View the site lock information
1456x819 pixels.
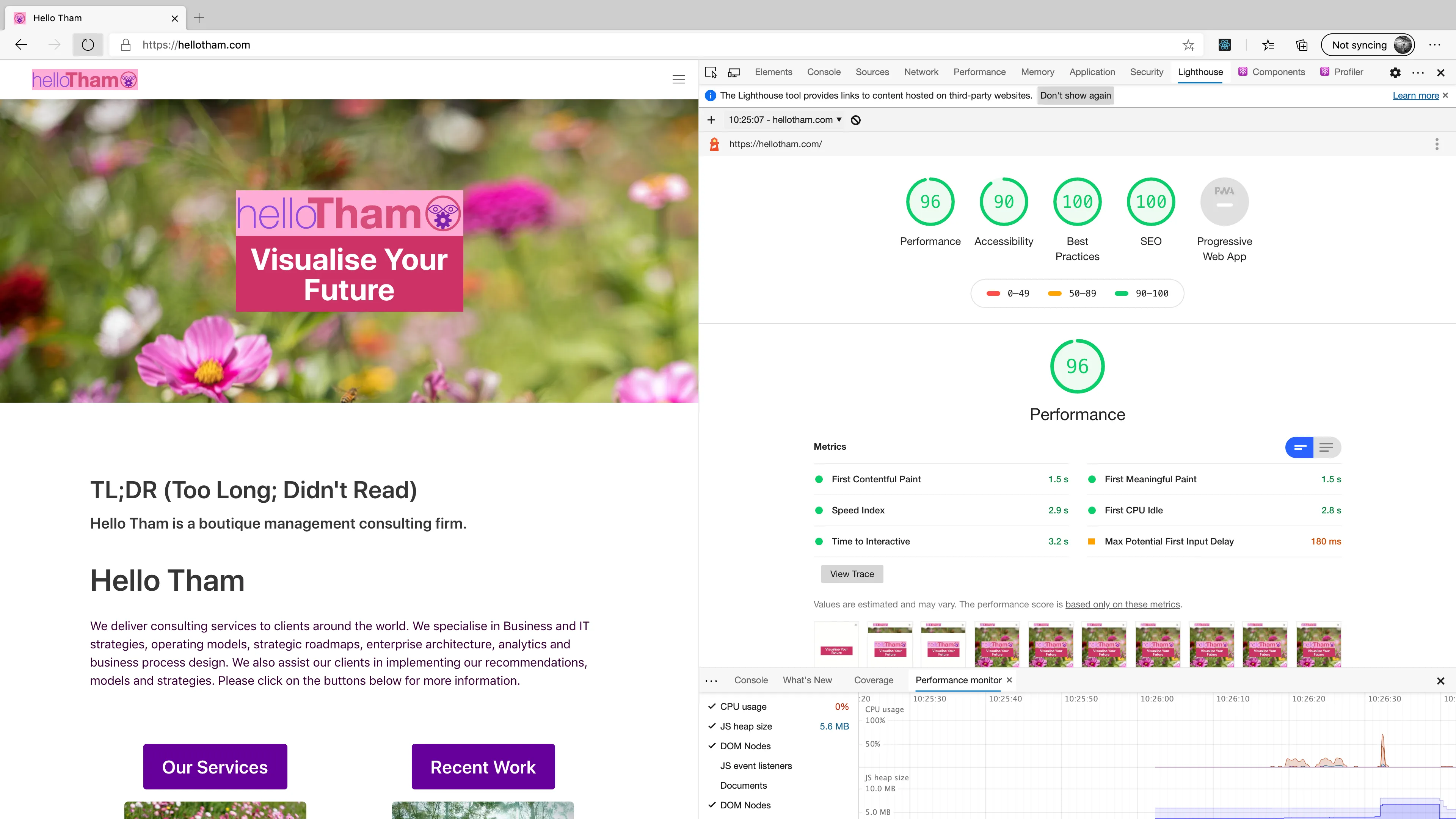(x=126, y=45)
